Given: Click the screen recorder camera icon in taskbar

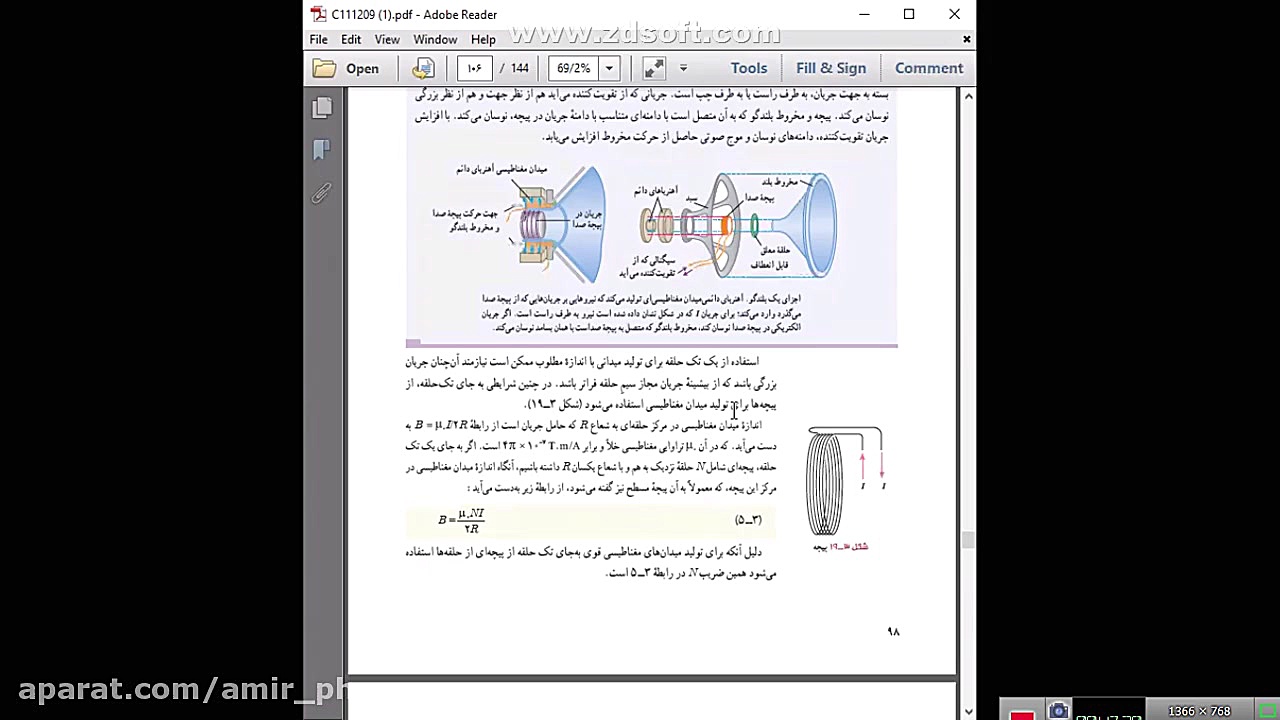Looking at the screenshot, I should pyautogui.click(x=1059, y=710).
